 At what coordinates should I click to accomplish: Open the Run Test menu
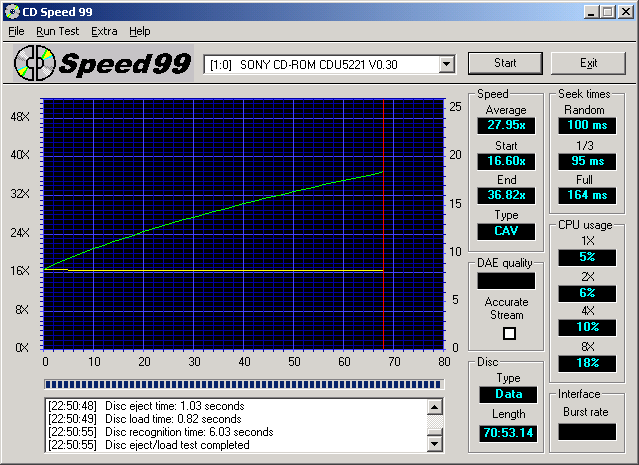coord(57,31)
